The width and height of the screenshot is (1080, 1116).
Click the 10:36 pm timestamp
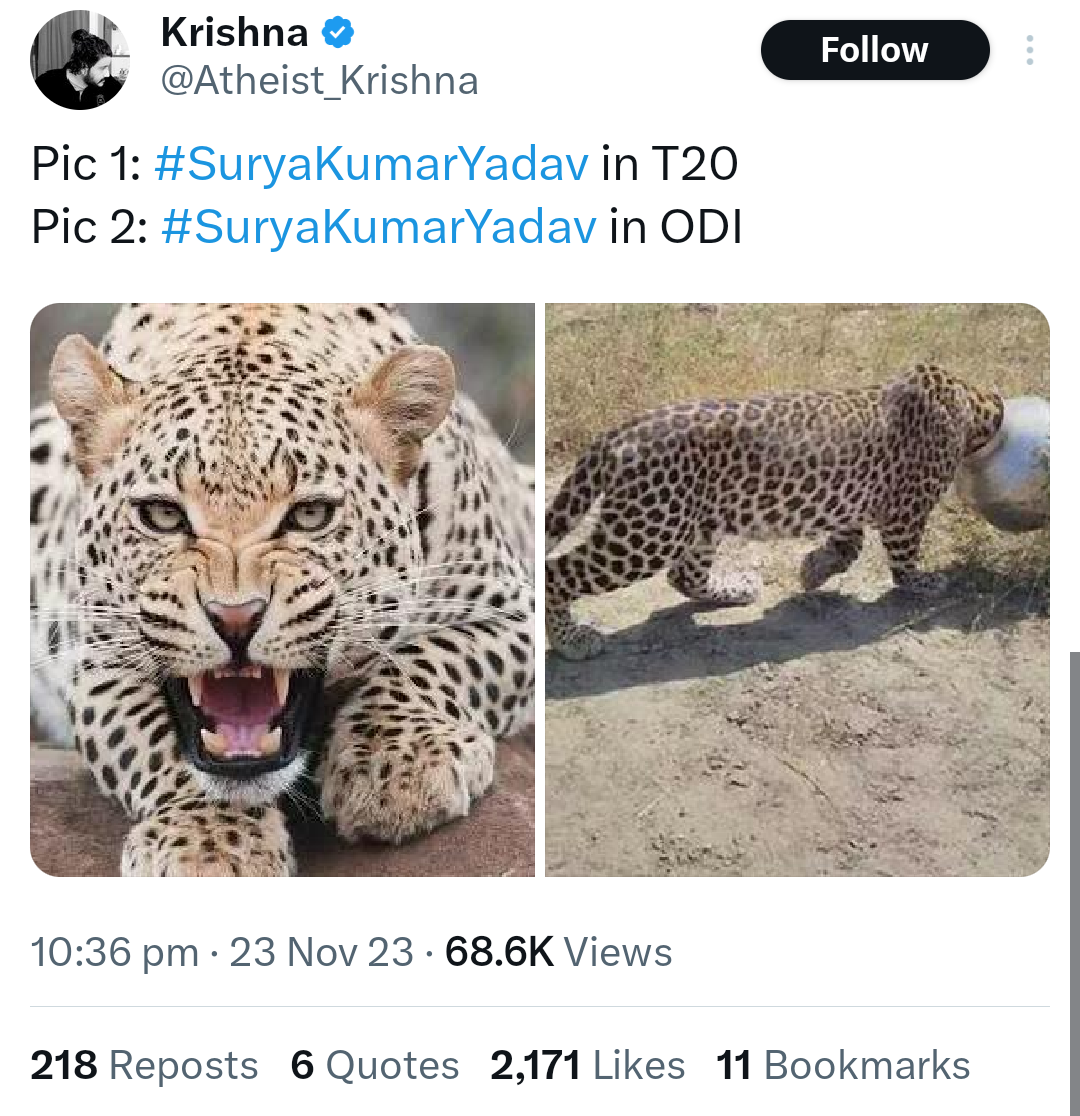pos(114,952)
